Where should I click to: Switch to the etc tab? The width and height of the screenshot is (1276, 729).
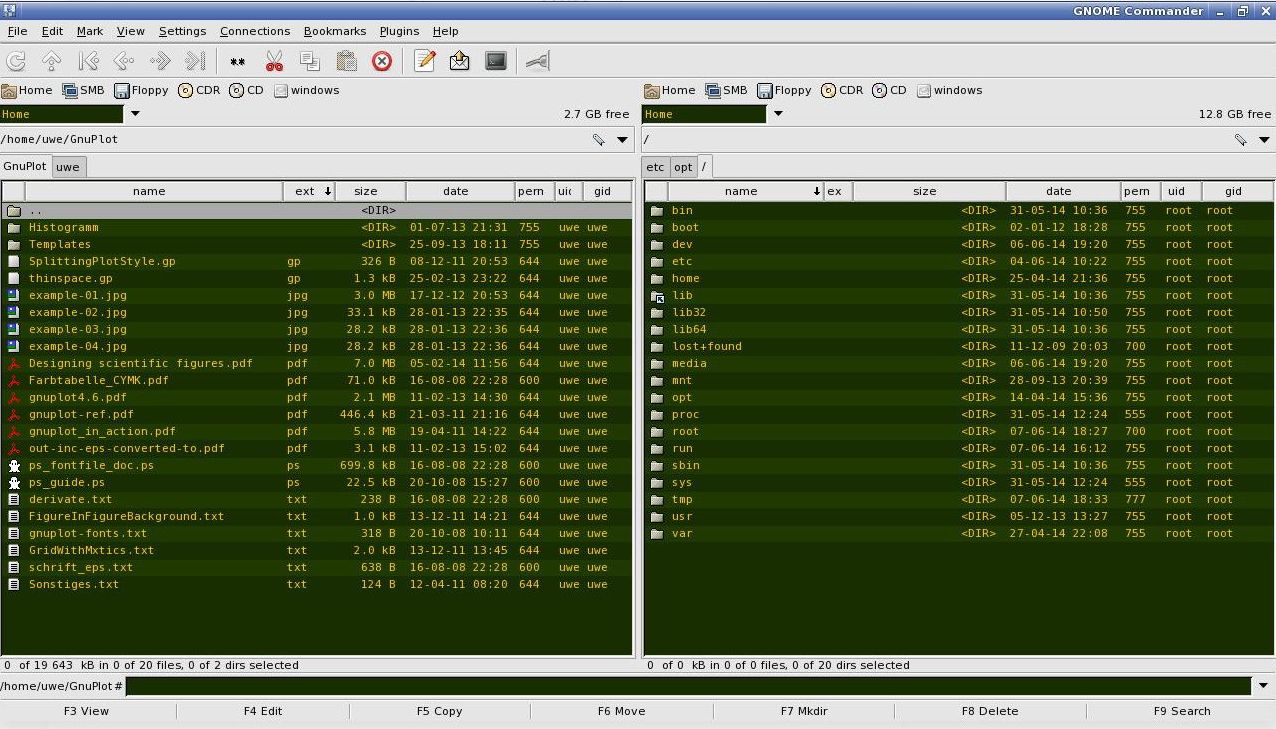point(655,167)
